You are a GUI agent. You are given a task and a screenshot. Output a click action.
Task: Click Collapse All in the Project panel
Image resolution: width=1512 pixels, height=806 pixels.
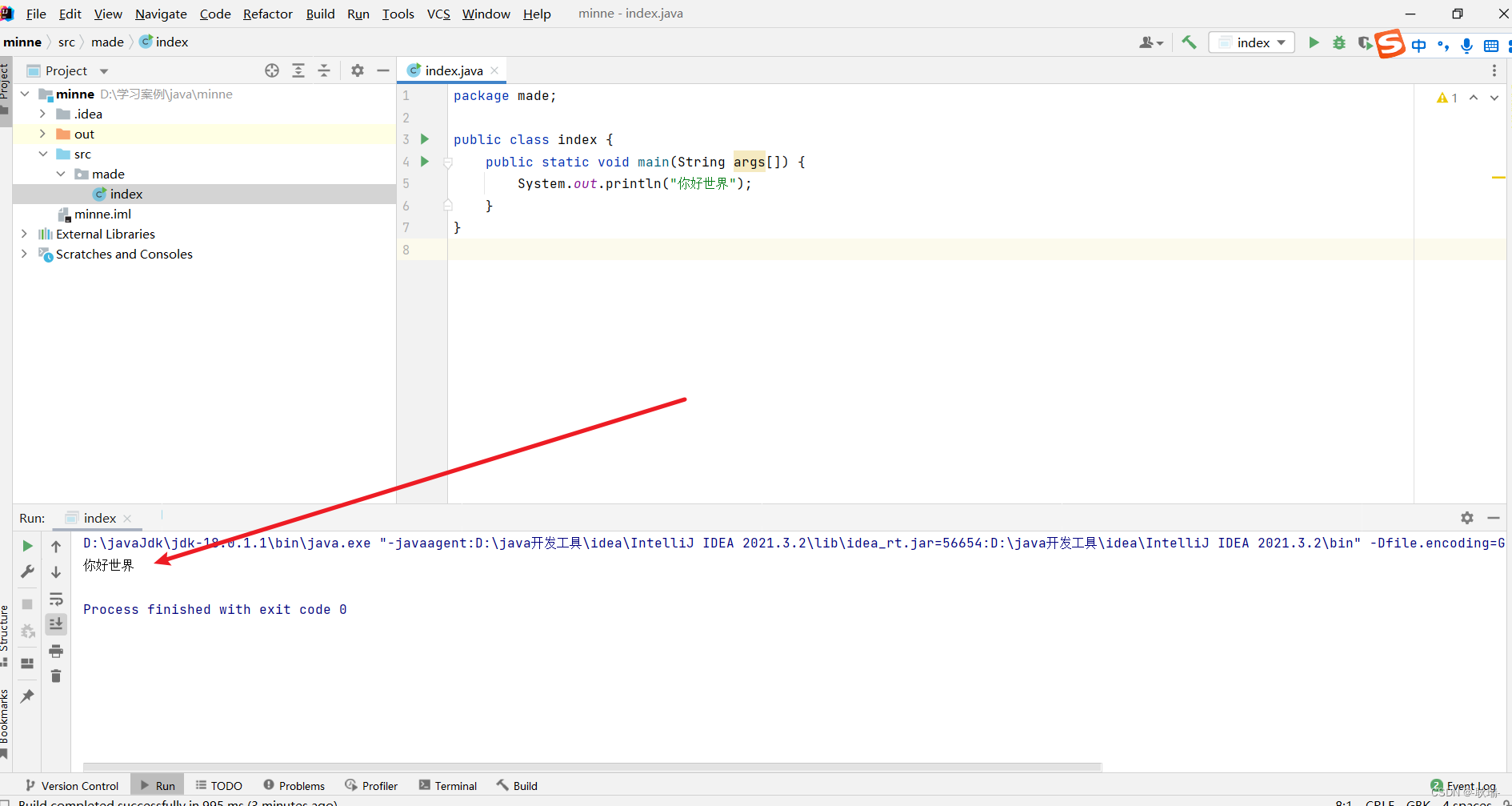(324, 70)
